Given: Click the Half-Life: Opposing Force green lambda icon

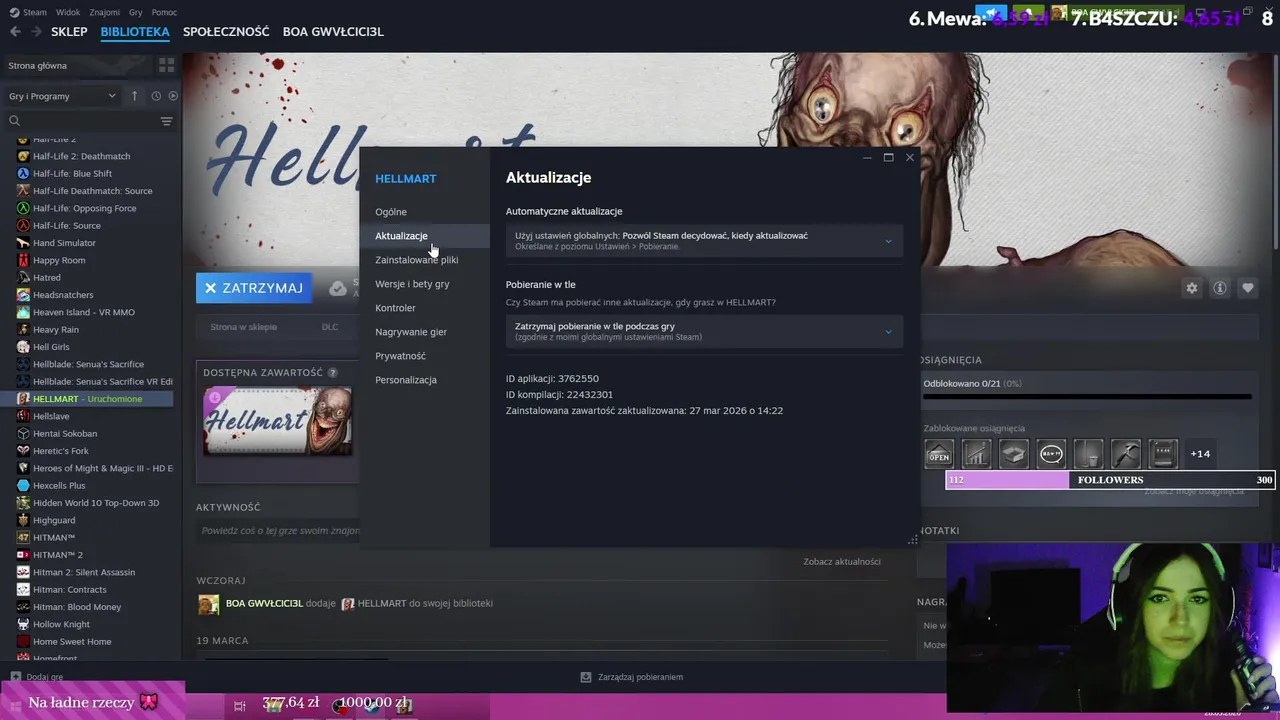Looking at the screenshot, I should (x=23, y=208).
